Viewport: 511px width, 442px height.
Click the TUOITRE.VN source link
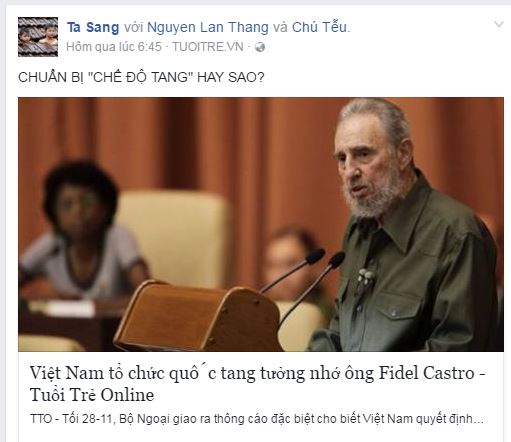tap(208, 47)
